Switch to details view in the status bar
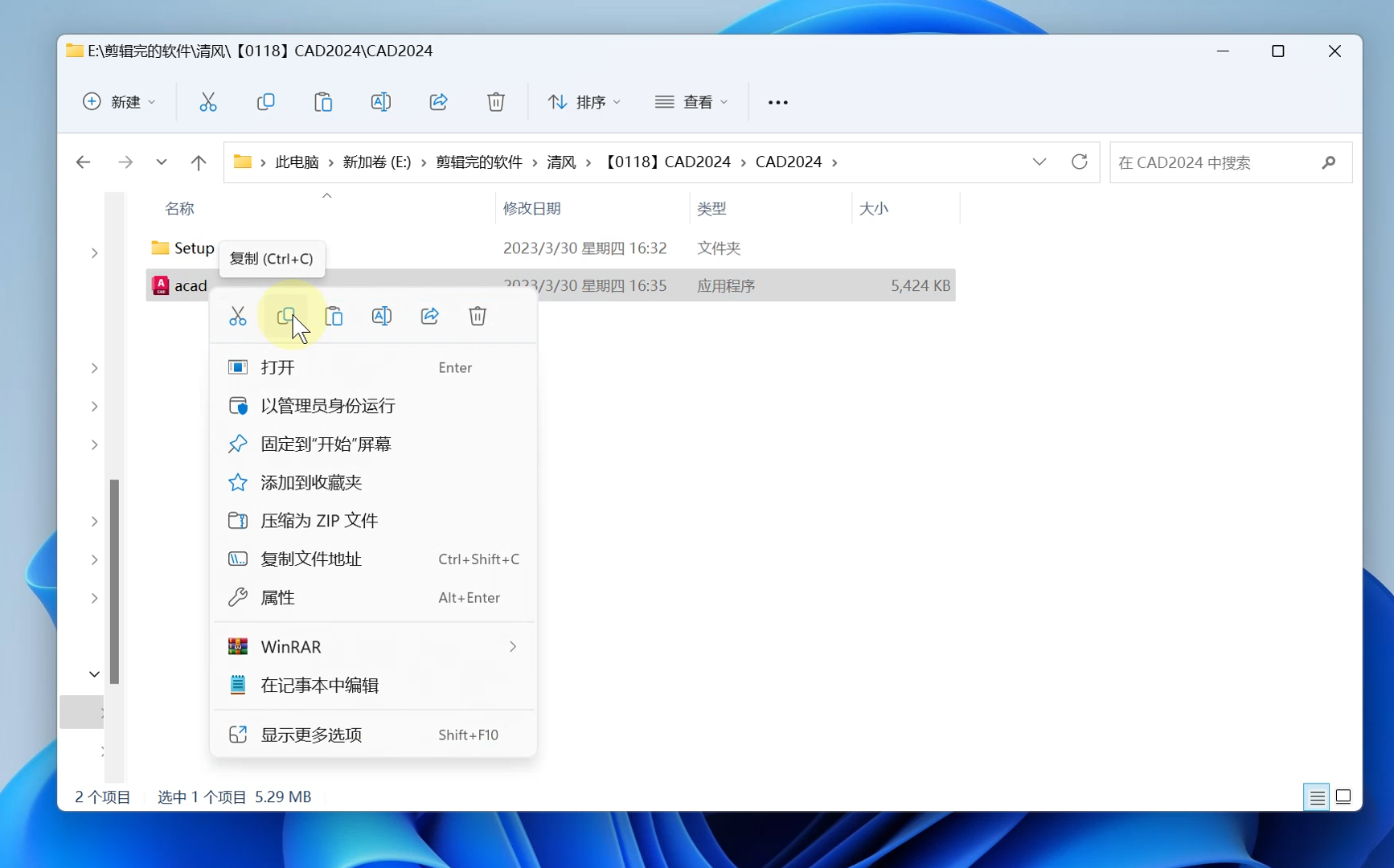 pos(1317,797)
